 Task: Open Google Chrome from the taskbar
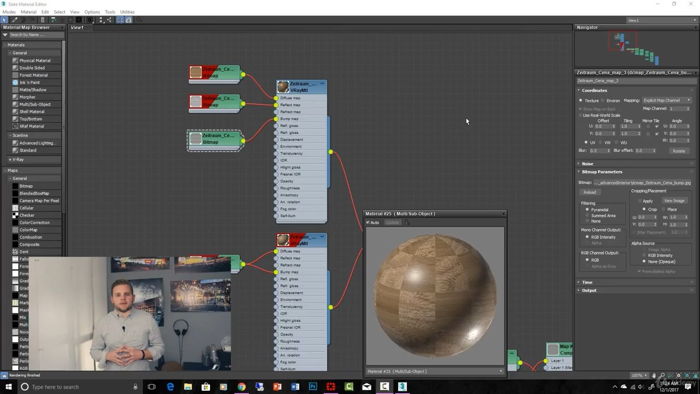[242, 386]
